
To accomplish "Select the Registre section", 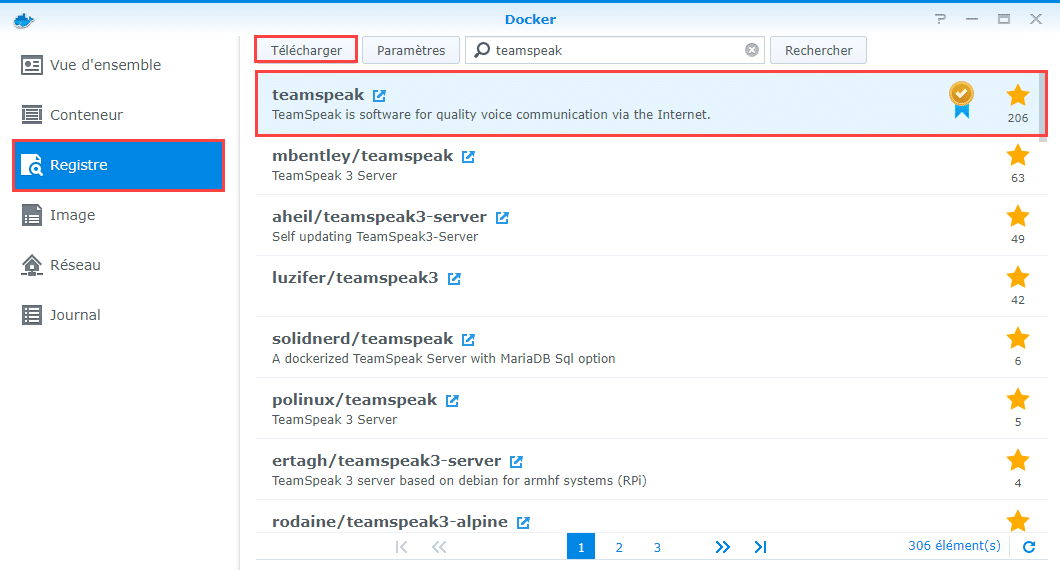I will (x=118, y=165).
